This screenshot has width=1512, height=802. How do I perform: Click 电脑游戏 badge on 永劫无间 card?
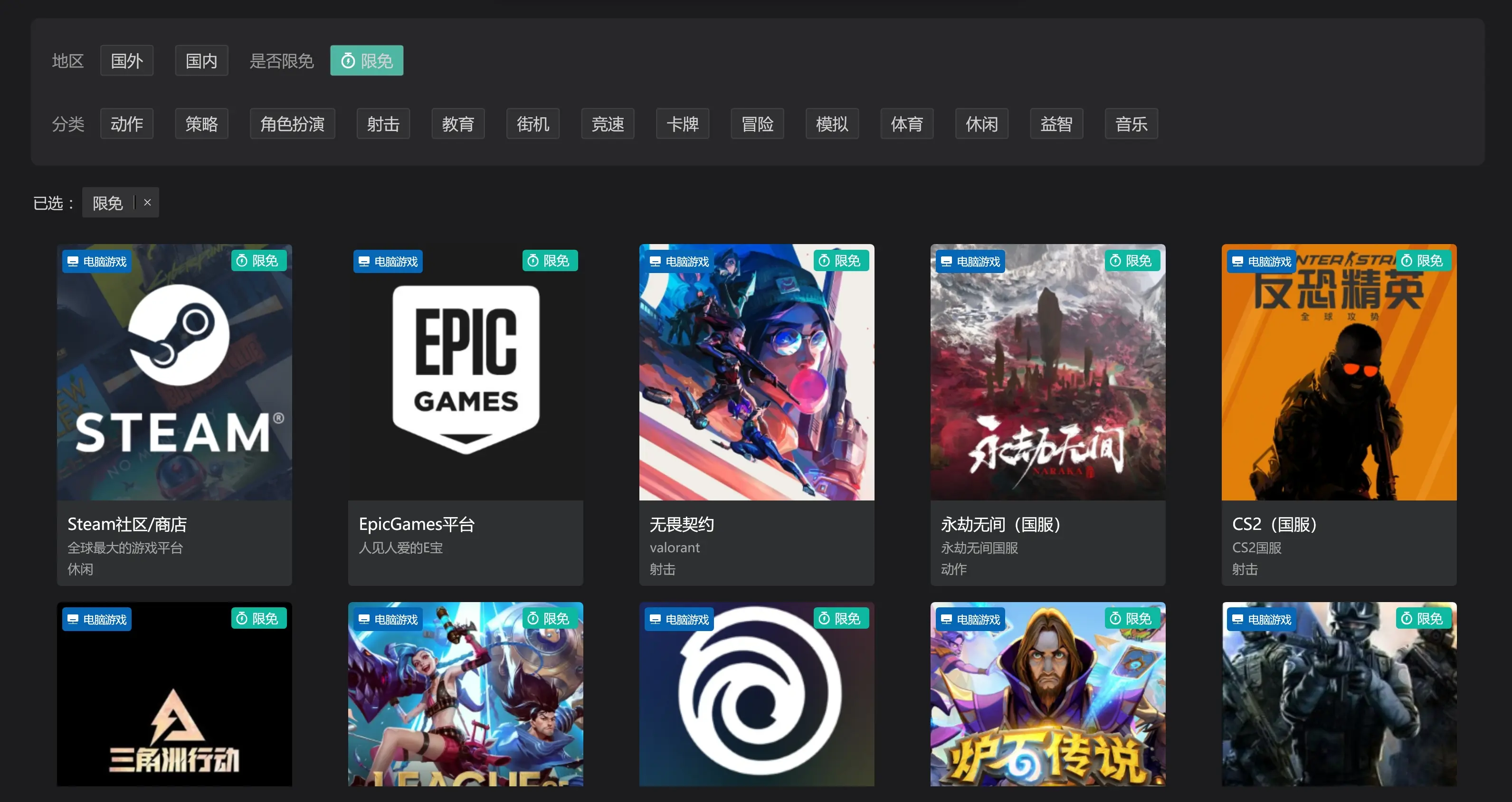tap(970, 261)
